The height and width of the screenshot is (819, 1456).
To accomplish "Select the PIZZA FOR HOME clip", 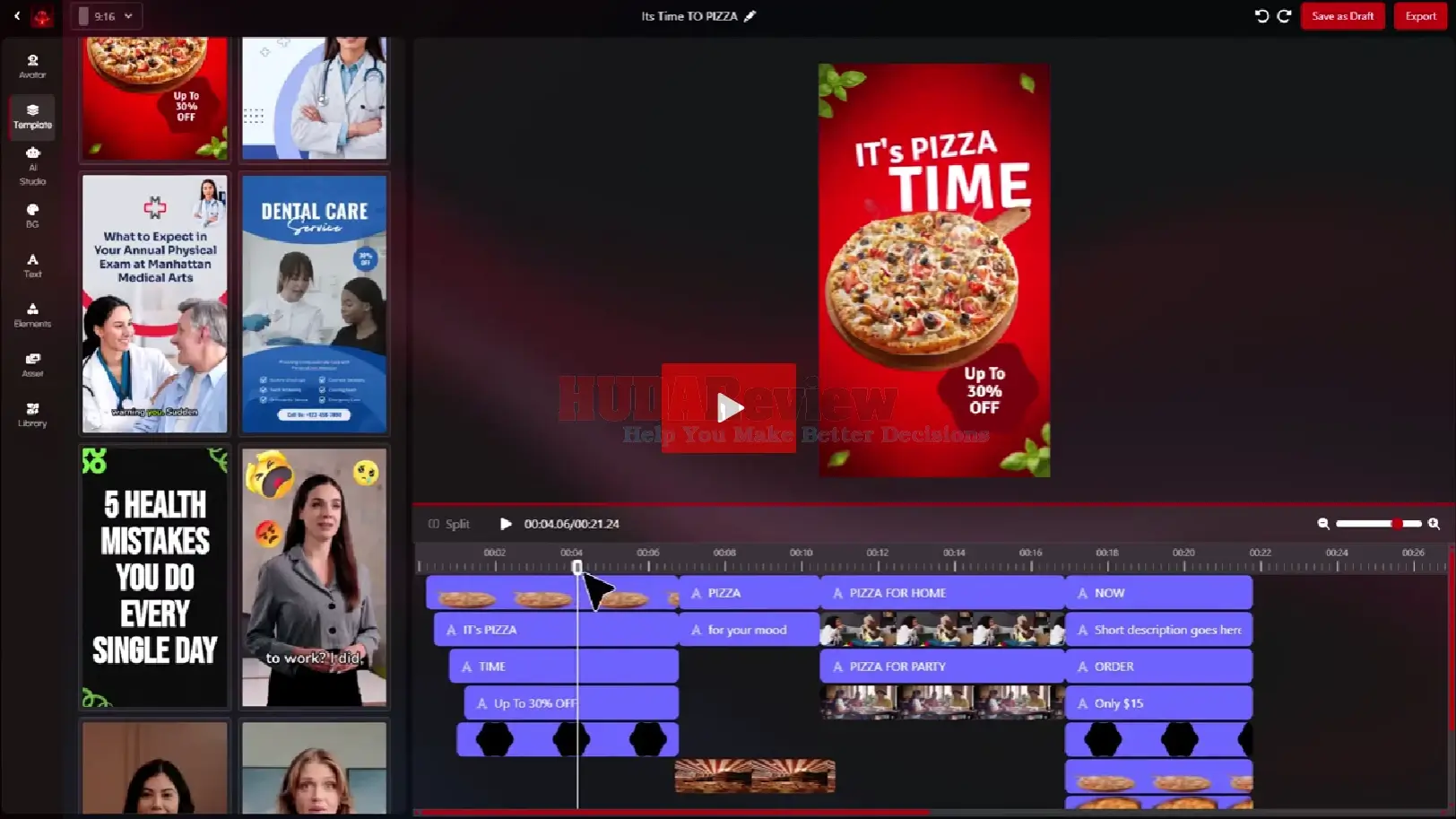I will 942,593.
